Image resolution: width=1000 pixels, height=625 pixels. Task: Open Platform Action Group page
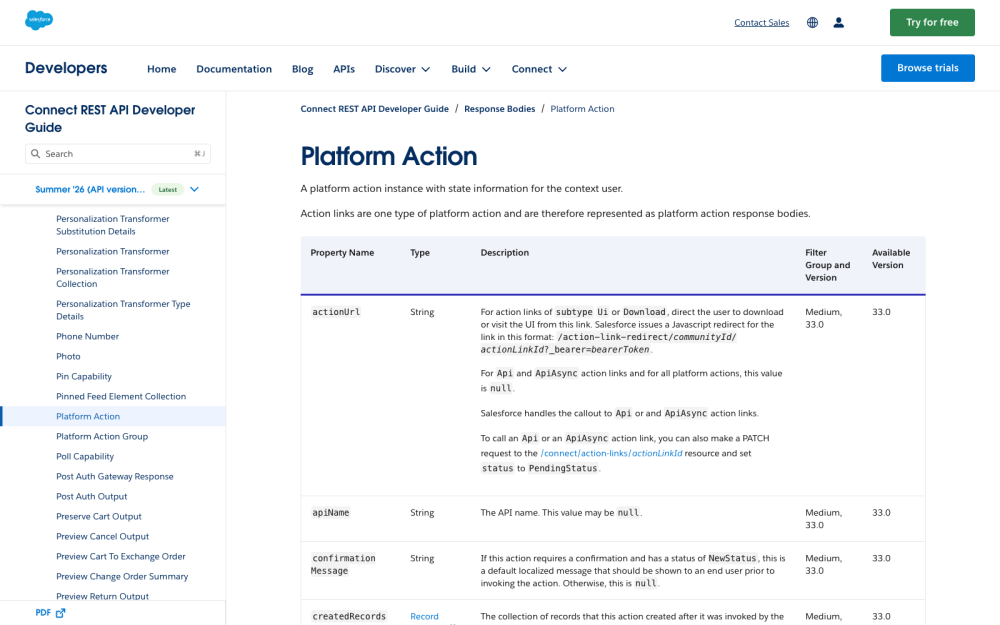point(102,437)
